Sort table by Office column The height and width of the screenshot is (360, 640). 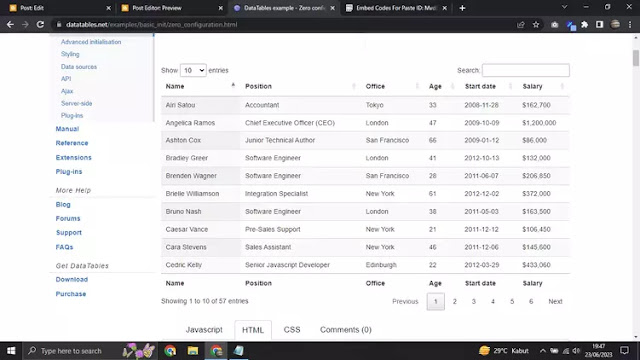[x=392, y=86]
